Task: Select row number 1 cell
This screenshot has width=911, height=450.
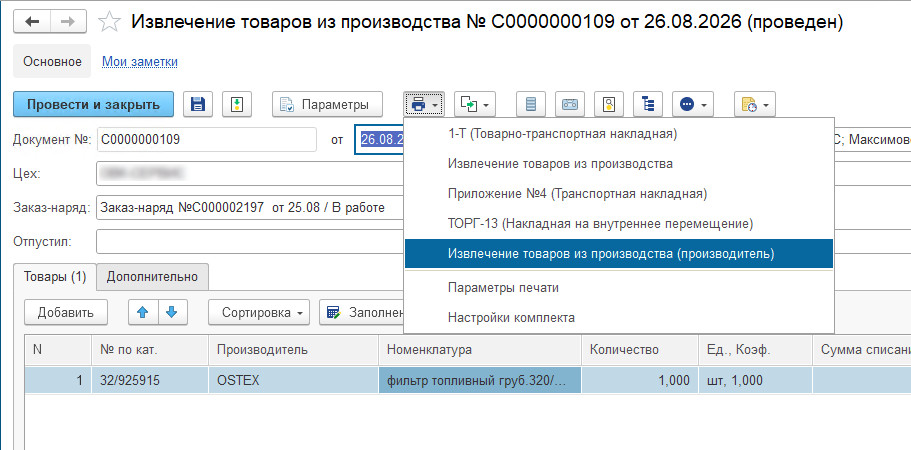Action: pyautogui.click(x=58, y=381)
